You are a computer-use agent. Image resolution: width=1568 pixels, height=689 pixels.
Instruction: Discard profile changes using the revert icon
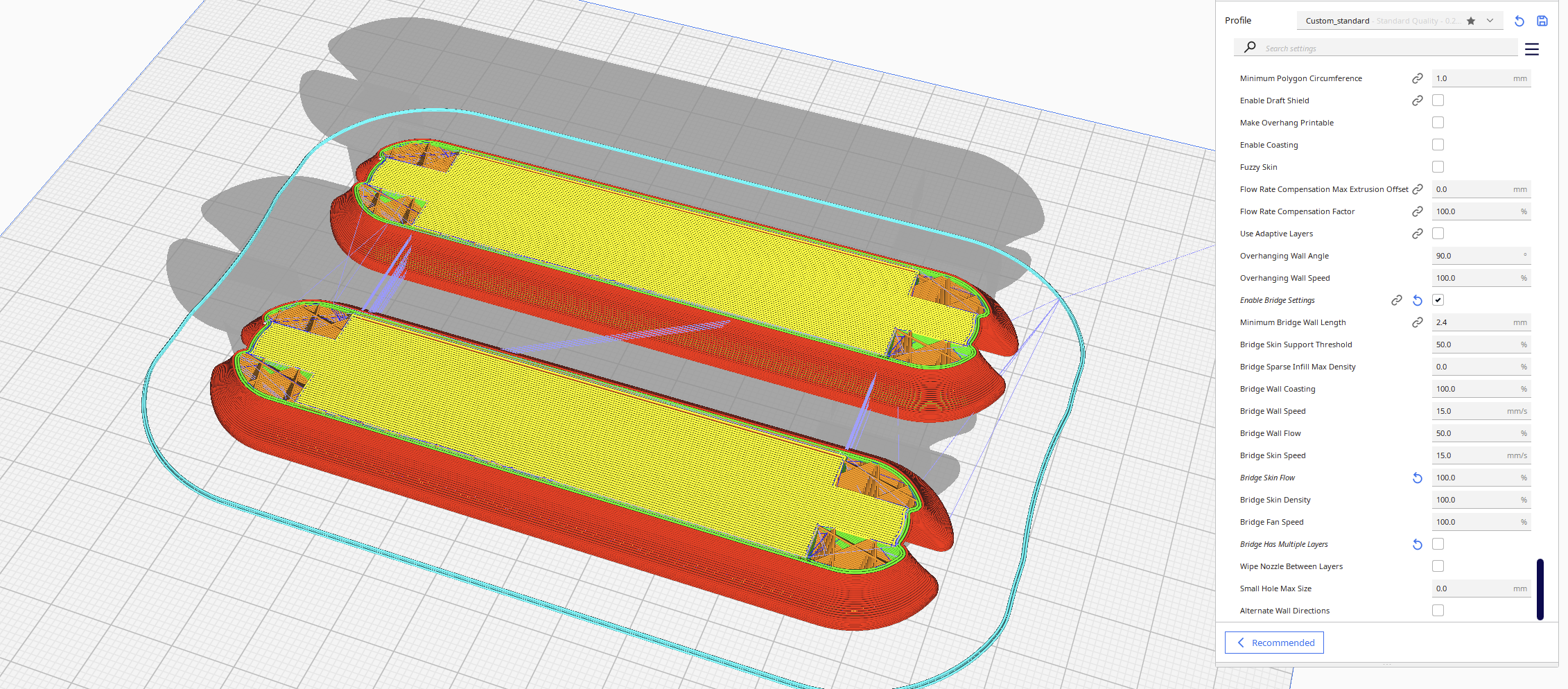[x=1519, y=21]
